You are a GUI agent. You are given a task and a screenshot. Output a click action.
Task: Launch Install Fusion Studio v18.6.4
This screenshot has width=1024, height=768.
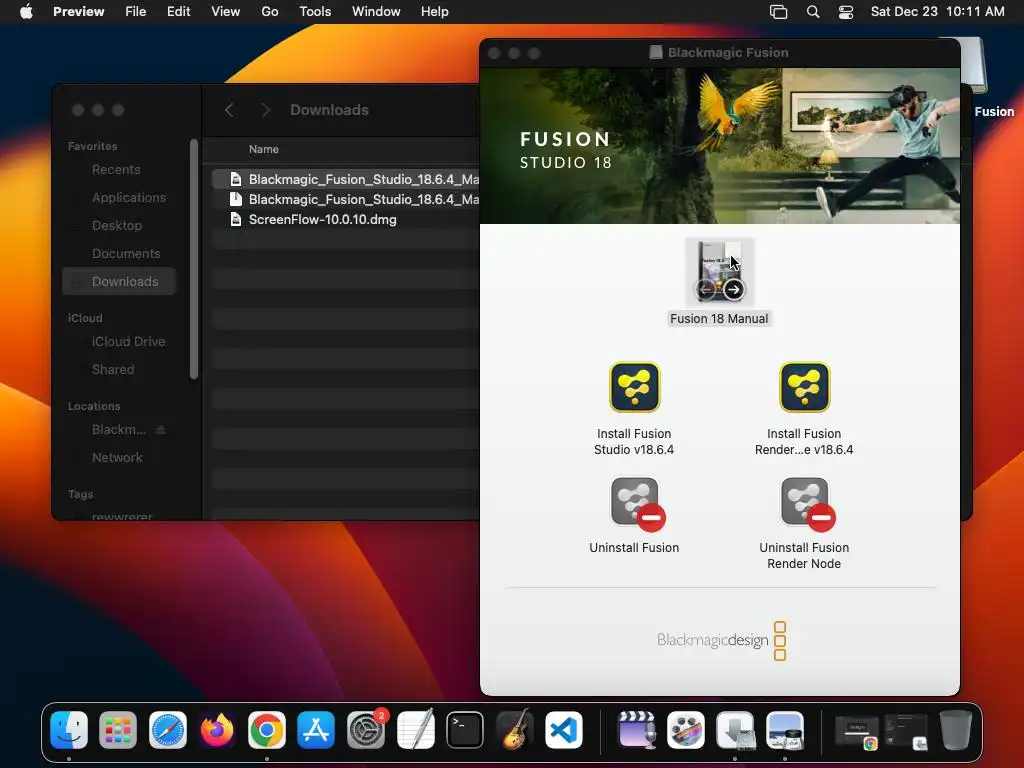(x=634, y=387)
